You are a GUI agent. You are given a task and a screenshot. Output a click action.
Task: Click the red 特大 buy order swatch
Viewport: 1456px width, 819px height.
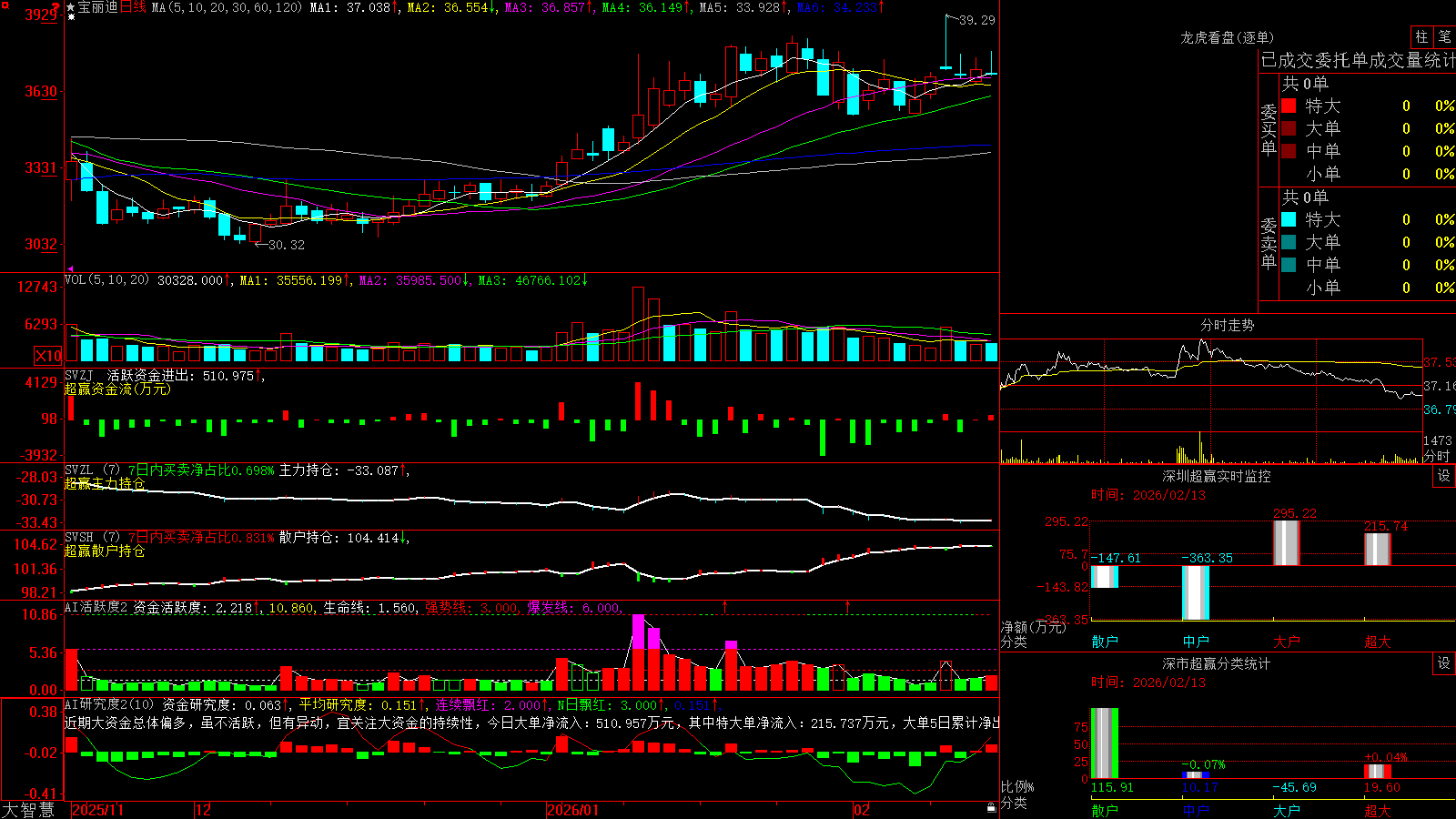coord(1289,106)
